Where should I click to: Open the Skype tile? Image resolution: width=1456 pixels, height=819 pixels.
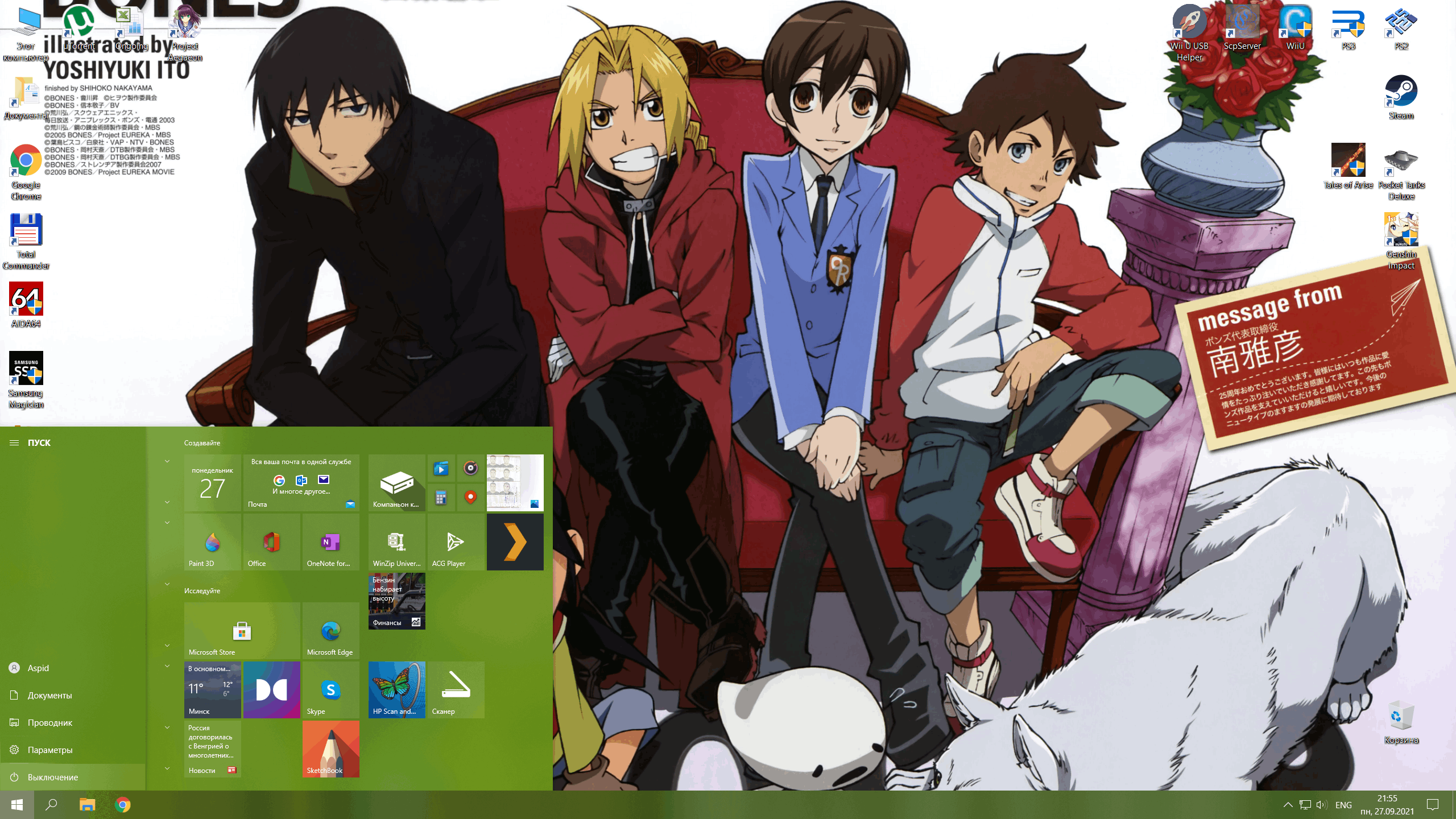tap(331, 690)
